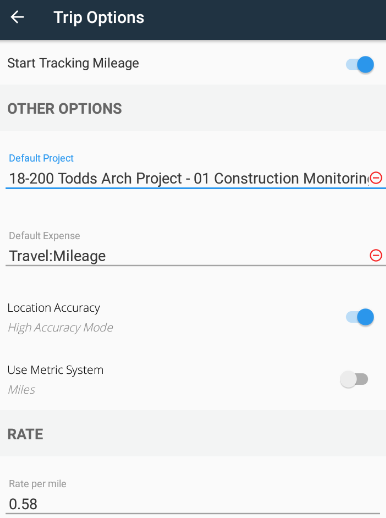Tap the Default Expense field label

[44, 236]
